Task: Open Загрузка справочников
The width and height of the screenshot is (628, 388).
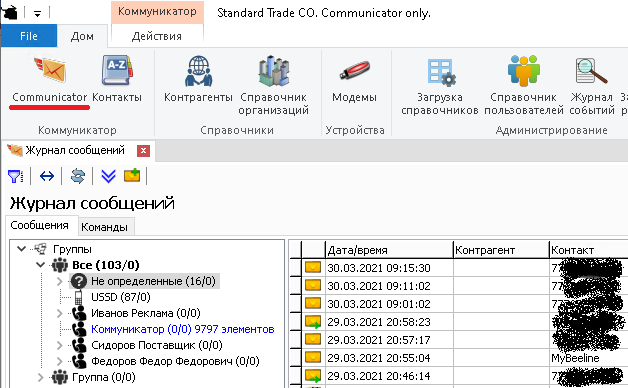Action: coord(440,85)
